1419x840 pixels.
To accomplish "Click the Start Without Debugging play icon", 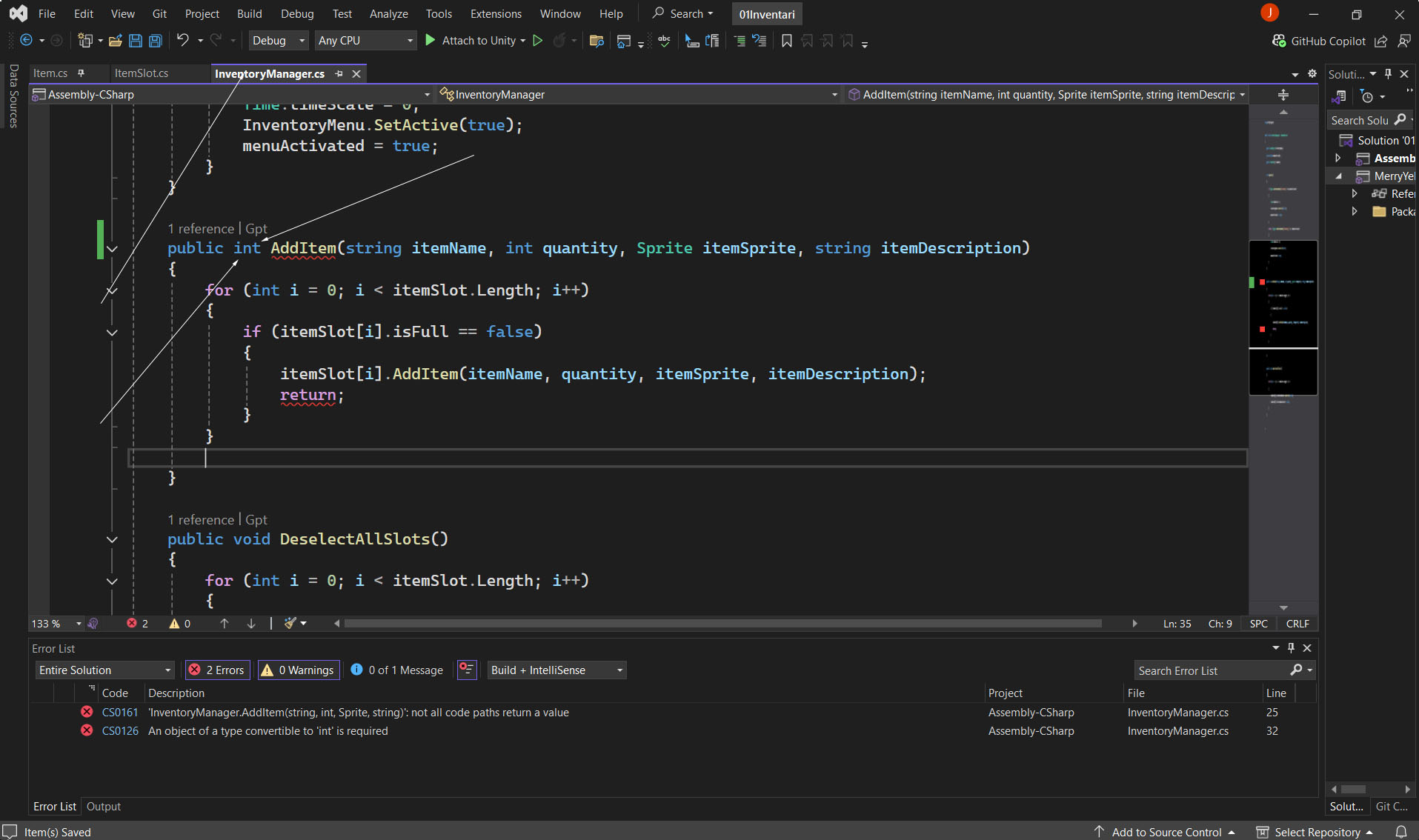I will tap(538, 41).
